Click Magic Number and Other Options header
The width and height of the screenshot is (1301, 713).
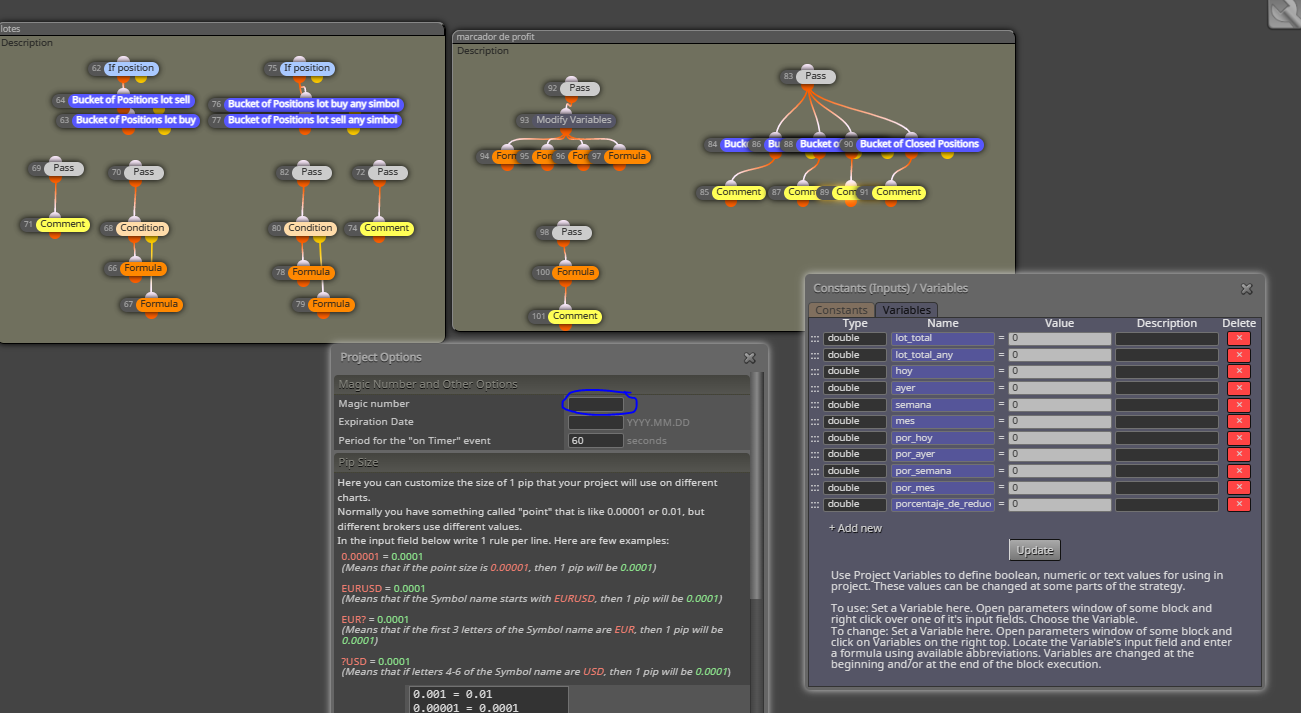click(x=541, y=384)
